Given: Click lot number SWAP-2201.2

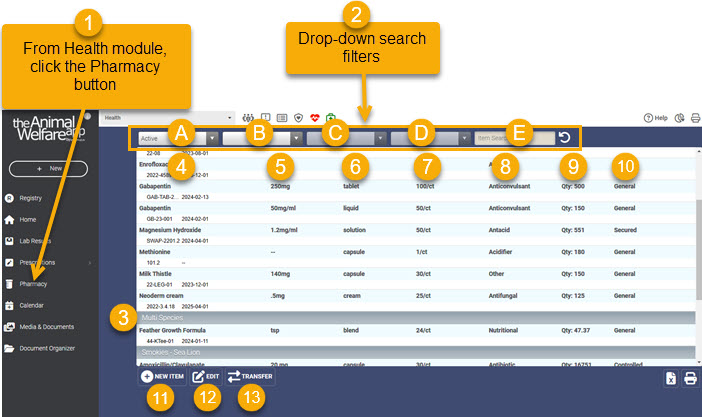Looking at the screenshot, I should 163,241.
